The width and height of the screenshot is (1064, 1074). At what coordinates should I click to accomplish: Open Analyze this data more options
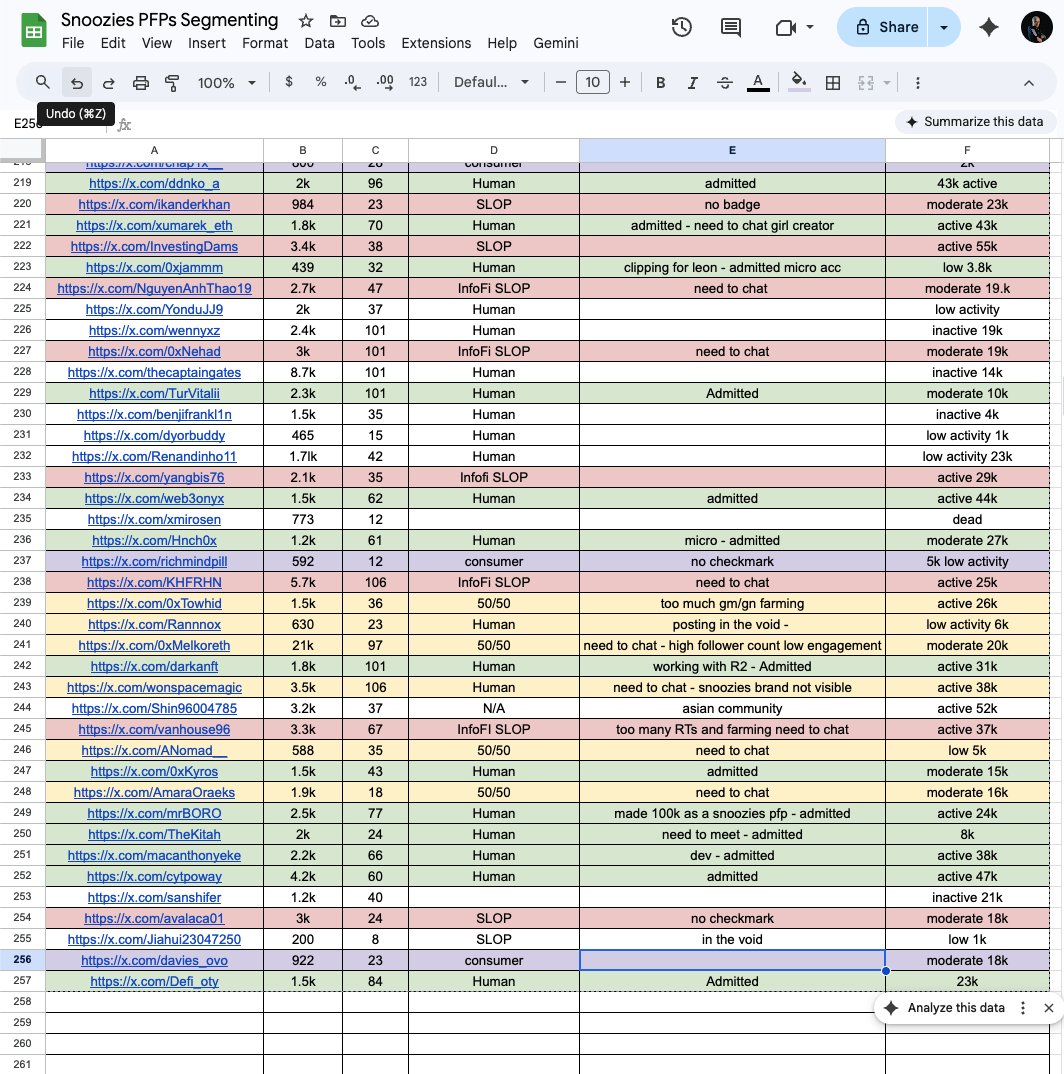point(1023,1008)
